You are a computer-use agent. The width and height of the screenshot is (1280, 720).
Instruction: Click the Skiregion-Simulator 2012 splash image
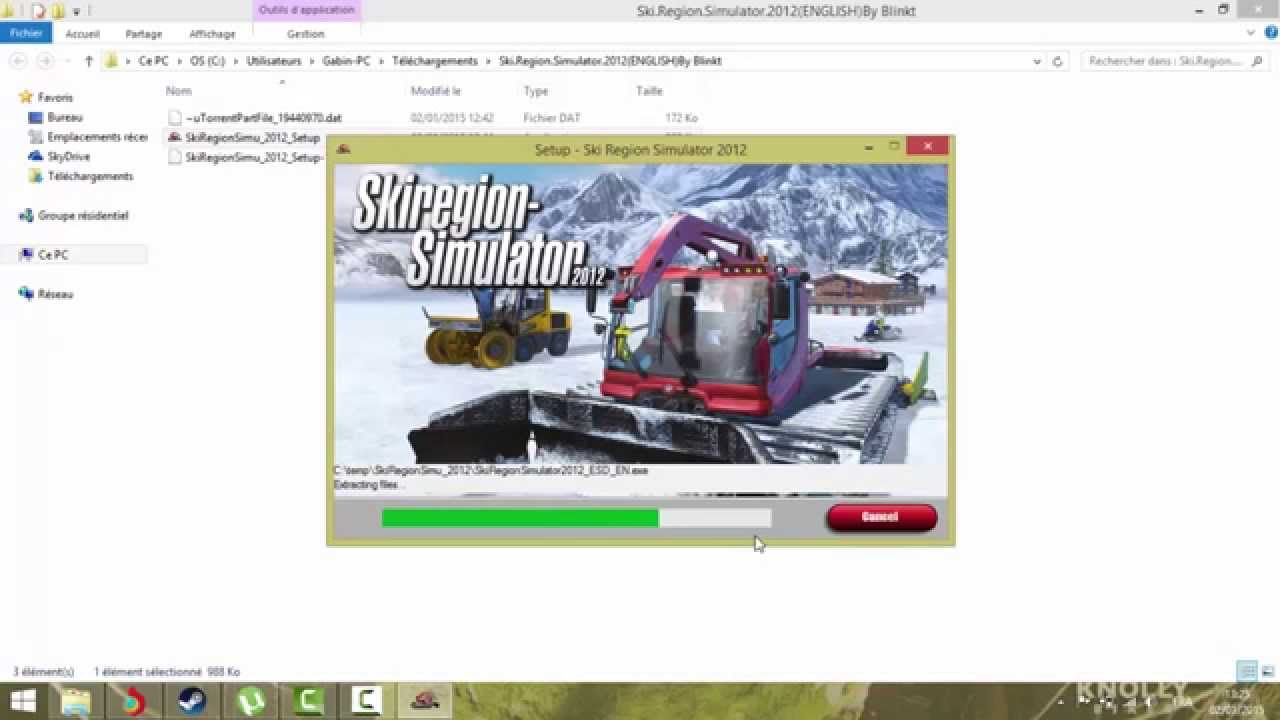(x=640, y=314)
